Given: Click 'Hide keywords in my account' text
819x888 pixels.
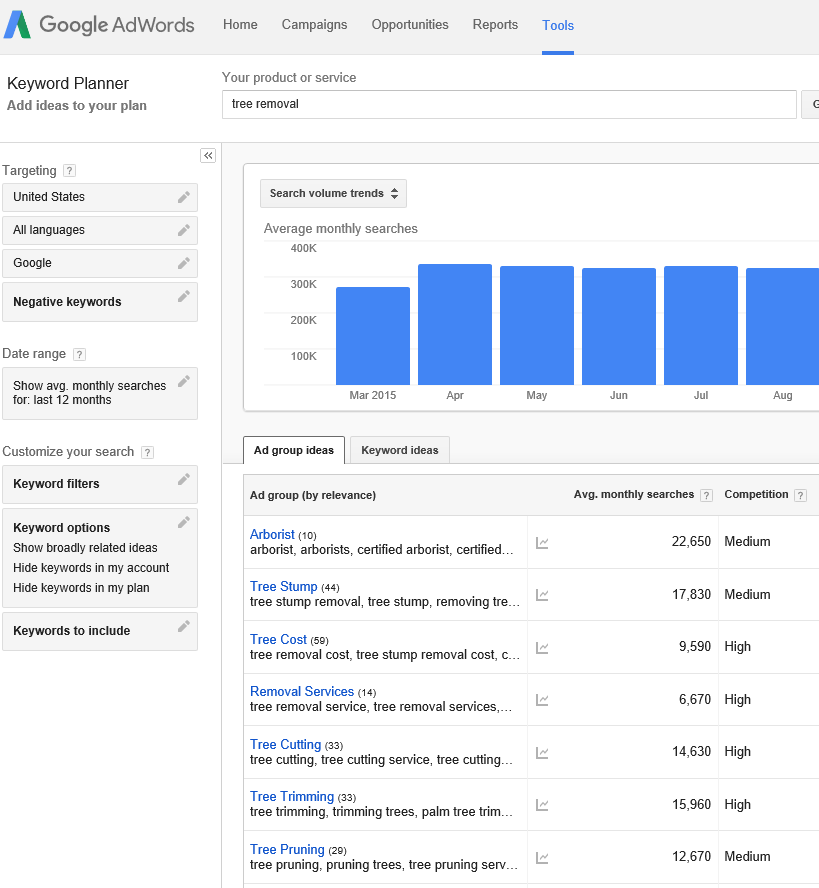Looking at the screenshot, I should pyautogui.click(x=91, y=568).
